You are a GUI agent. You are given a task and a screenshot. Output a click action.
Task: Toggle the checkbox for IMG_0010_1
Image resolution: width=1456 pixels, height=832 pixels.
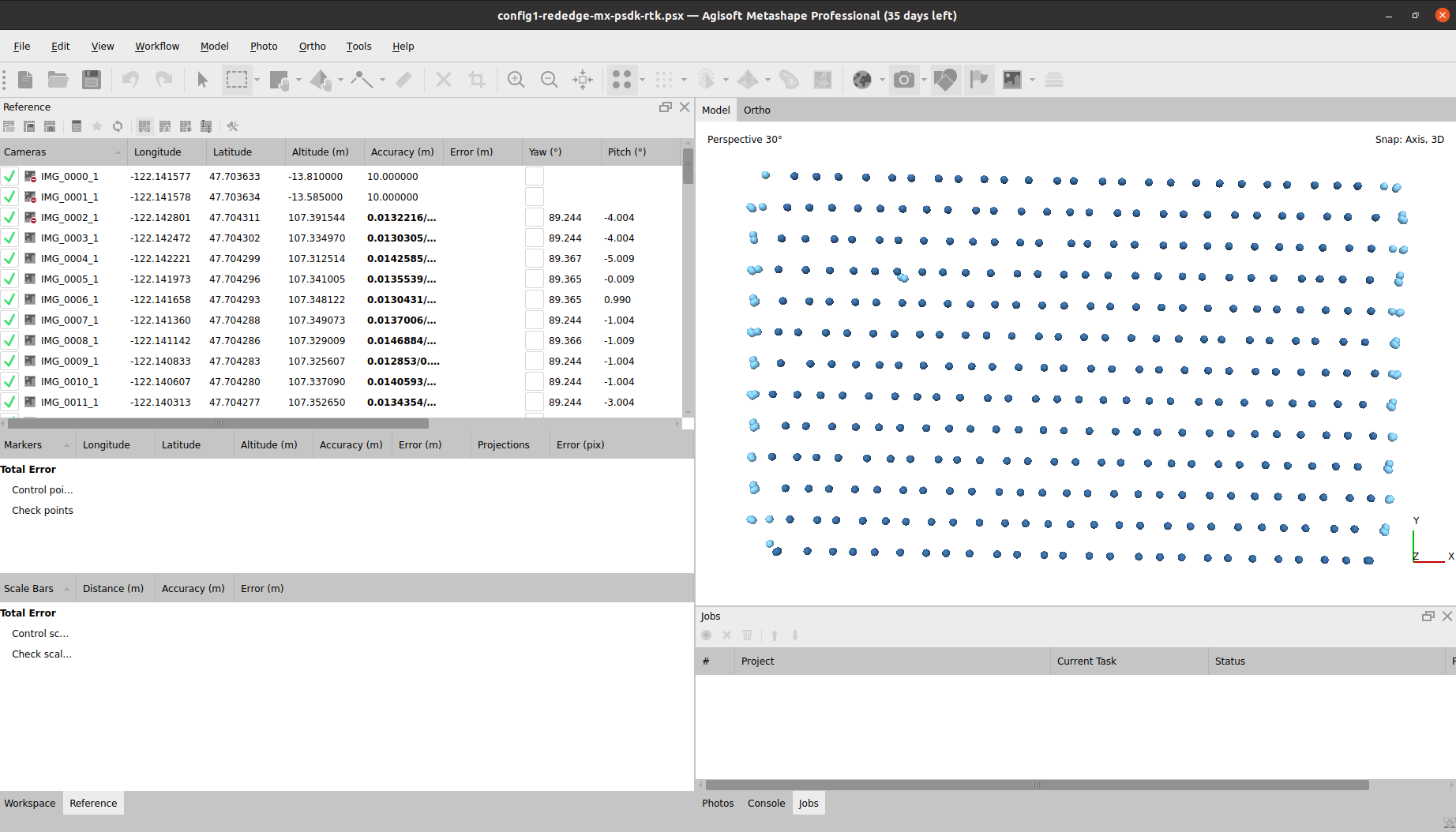[9, 381]
